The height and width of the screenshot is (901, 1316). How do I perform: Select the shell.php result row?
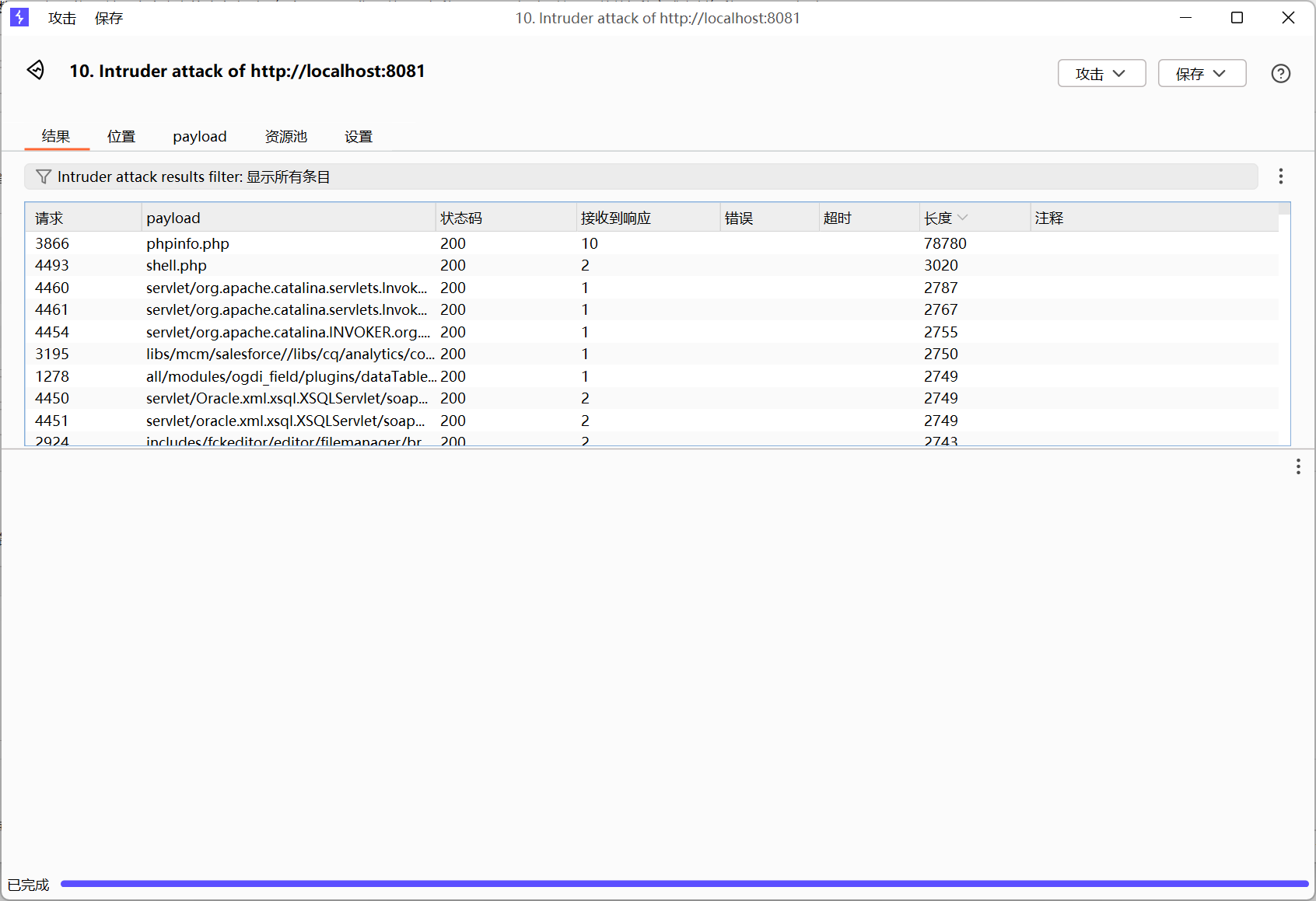177,266
